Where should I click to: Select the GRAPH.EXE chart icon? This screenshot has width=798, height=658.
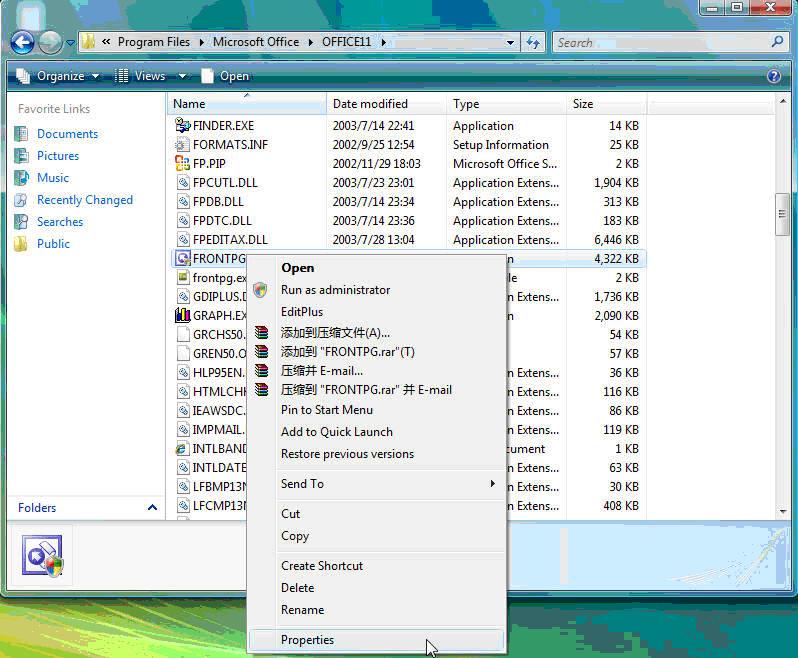(x=182, y=316)
